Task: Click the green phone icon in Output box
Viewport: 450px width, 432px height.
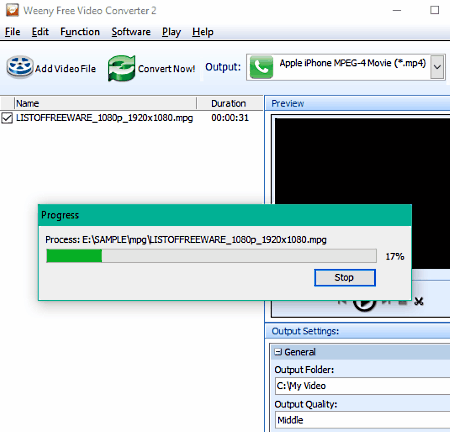Action: (261, 67)
